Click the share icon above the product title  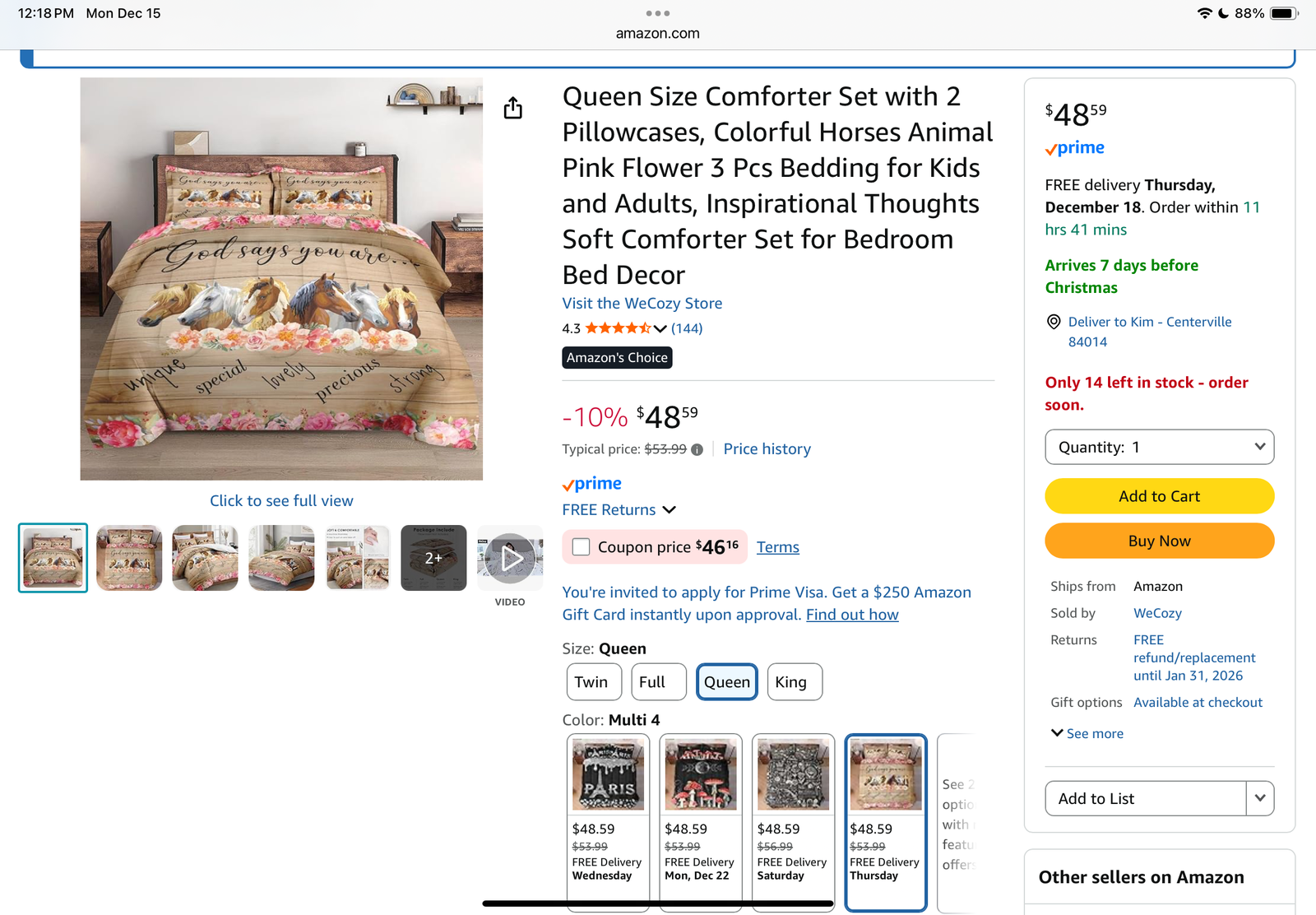click(513, 107)
